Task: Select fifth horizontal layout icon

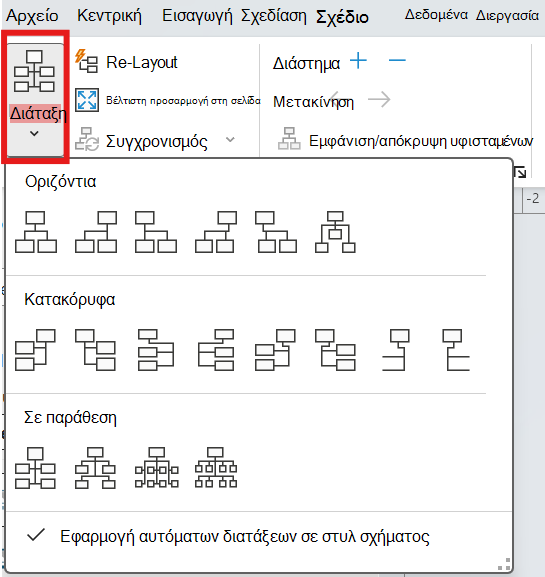Action: pyautogui.click(x=276, y=232)
